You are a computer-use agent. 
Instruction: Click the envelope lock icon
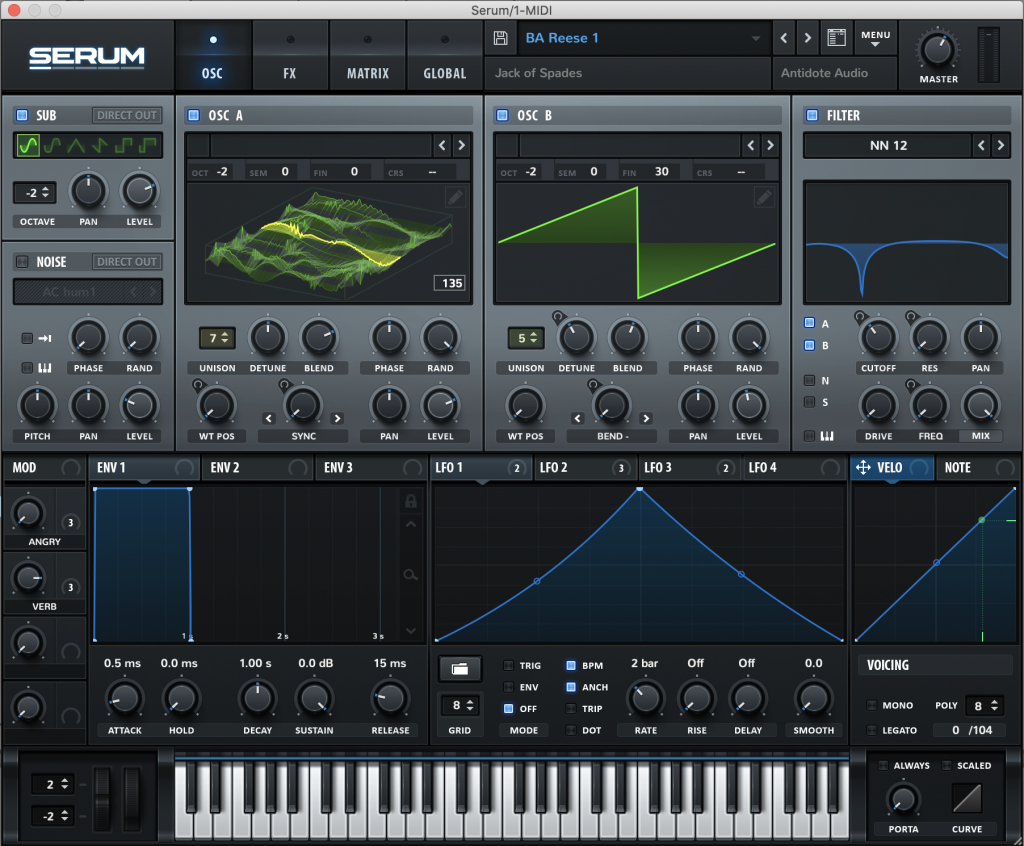[x=410, y=501]
